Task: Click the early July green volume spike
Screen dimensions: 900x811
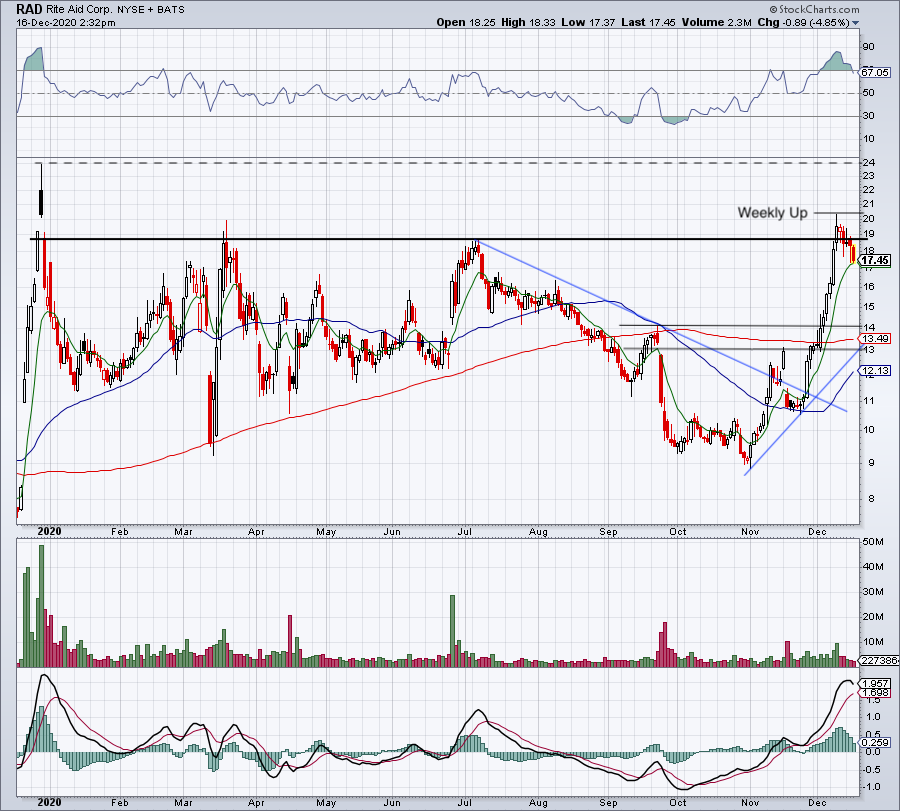Action: (x=452, y=631)
